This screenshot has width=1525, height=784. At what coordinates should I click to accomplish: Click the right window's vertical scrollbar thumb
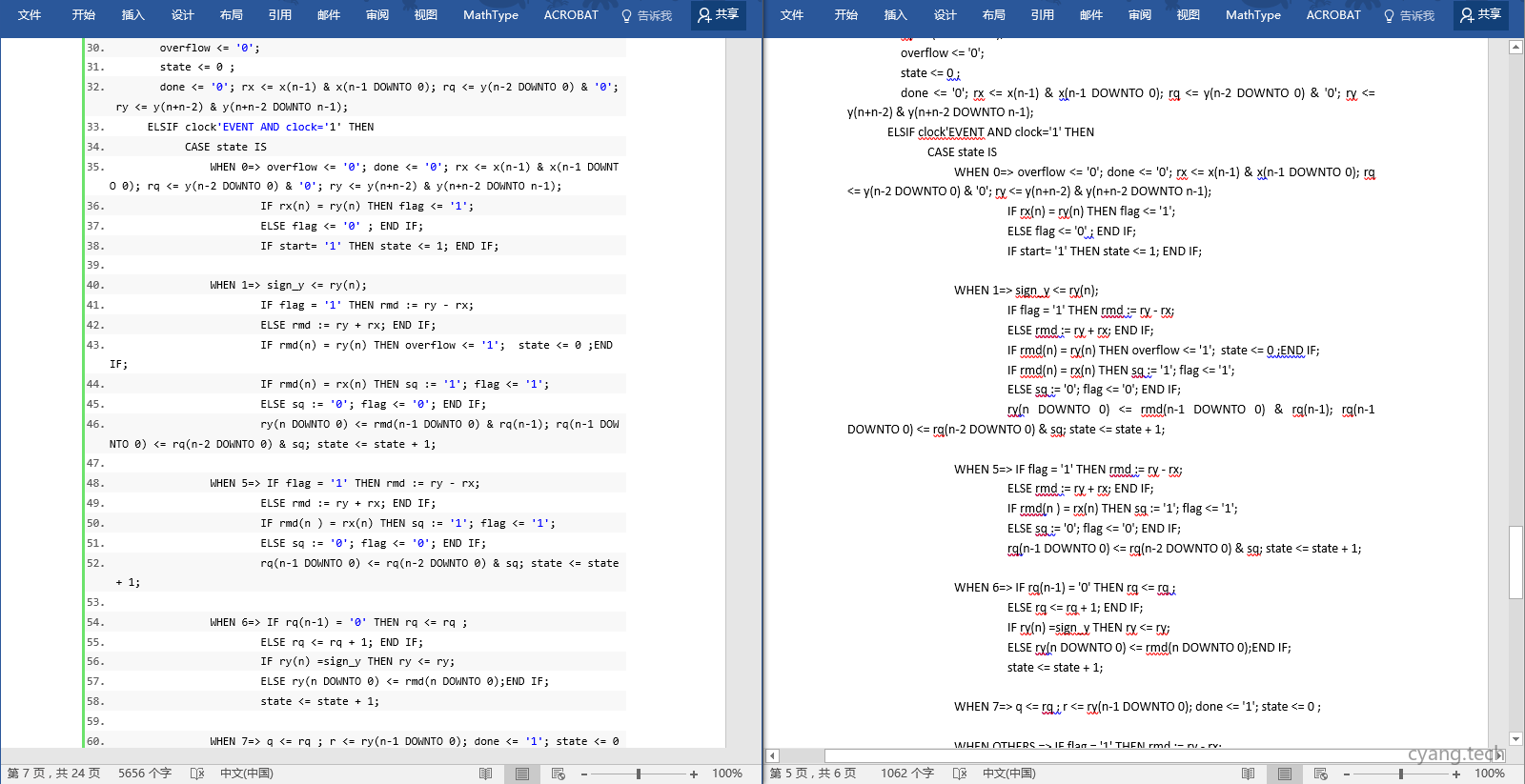click(x=1515, y=562)
